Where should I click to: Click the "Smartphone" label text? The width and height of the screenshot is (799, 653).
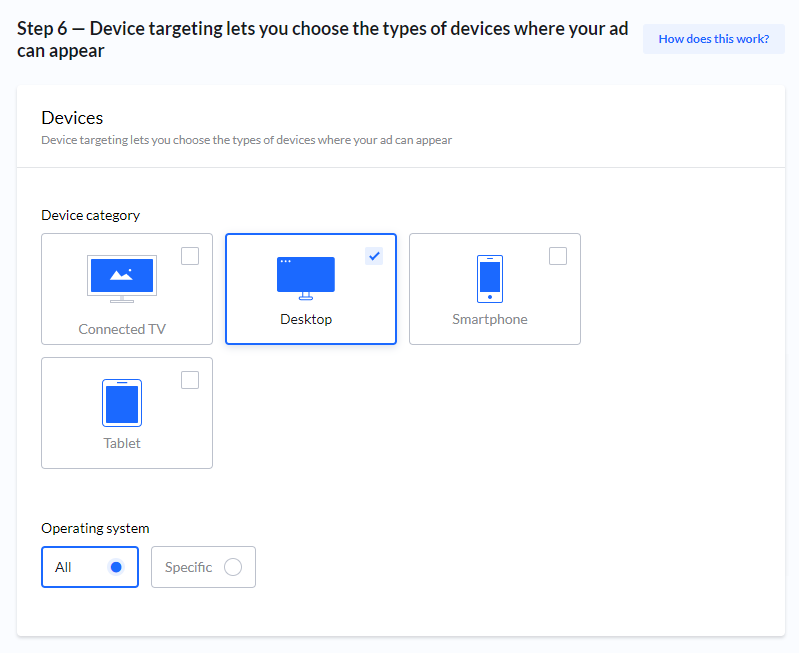490,320
